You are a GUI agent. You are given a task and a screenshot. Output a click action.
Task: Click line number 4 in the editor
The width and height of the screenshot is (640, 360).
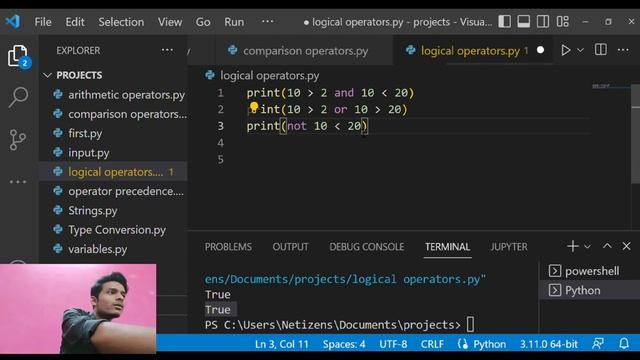[x=220, y=142]
